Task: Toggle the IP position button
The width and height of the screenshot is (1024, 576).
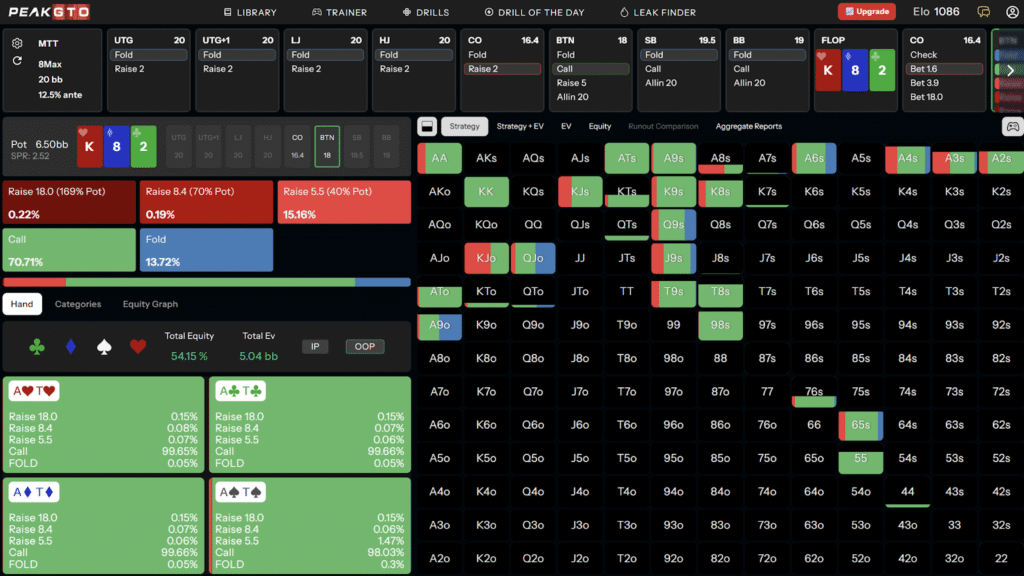Action: coord(315,347)
